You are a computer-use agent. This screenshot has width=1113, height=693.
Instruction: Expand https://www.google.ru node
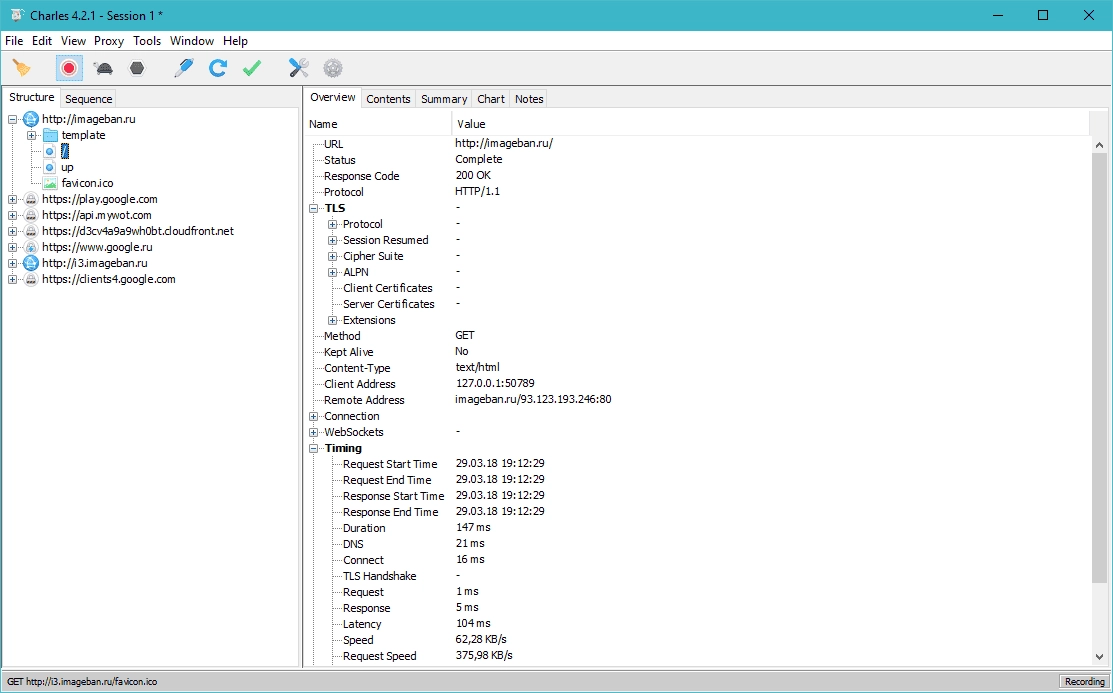click(x=12, y=248)
